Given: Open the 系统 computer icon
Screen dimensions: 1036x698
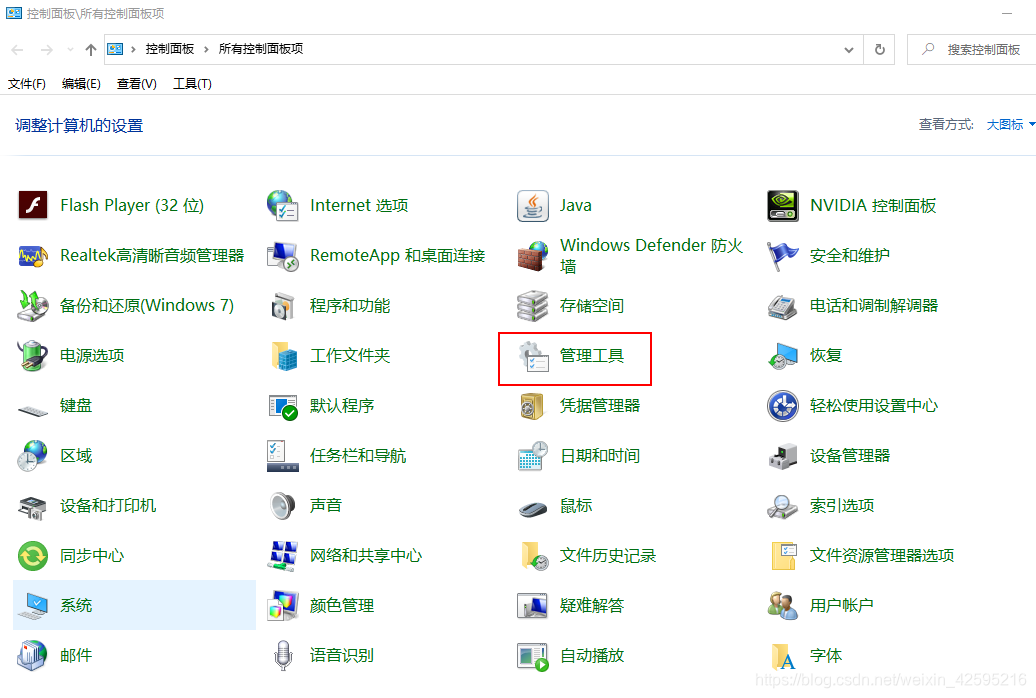Looking at the screenshot, I should [33, 605].
